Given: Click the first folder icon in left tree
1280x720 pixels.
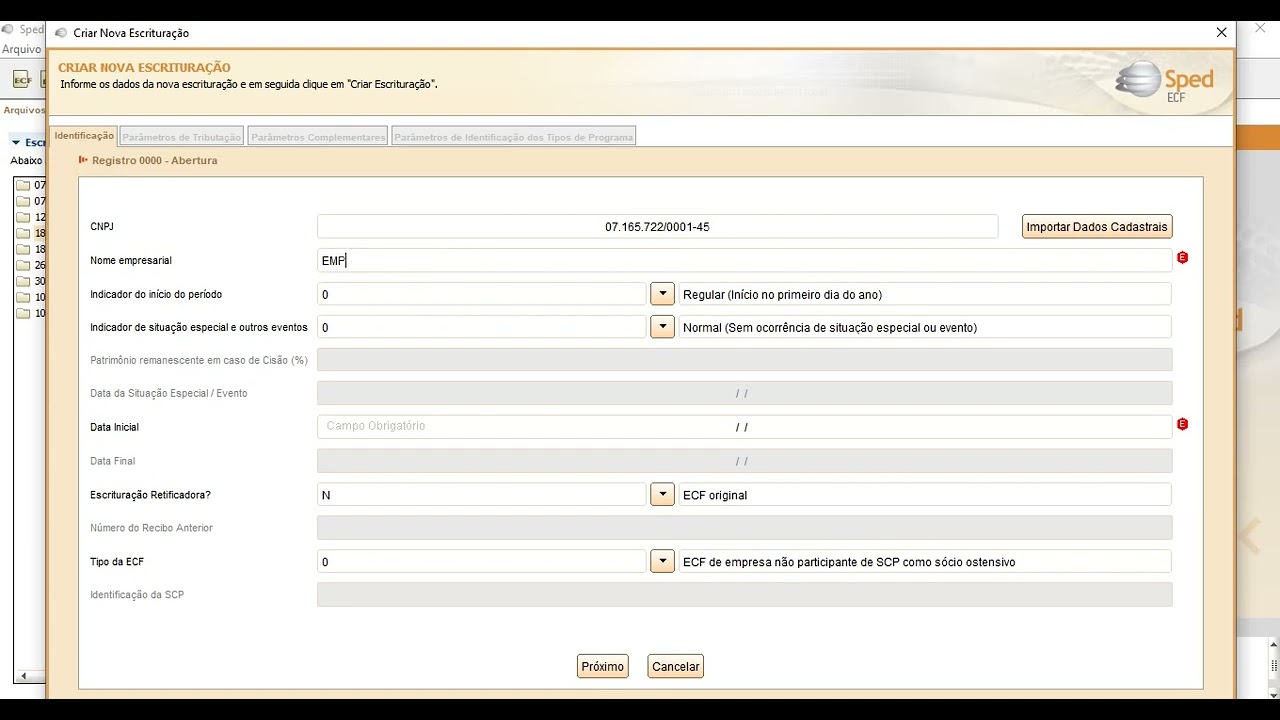Looking at the screenshot, I should pyautogui.click(x=22, y=185).
